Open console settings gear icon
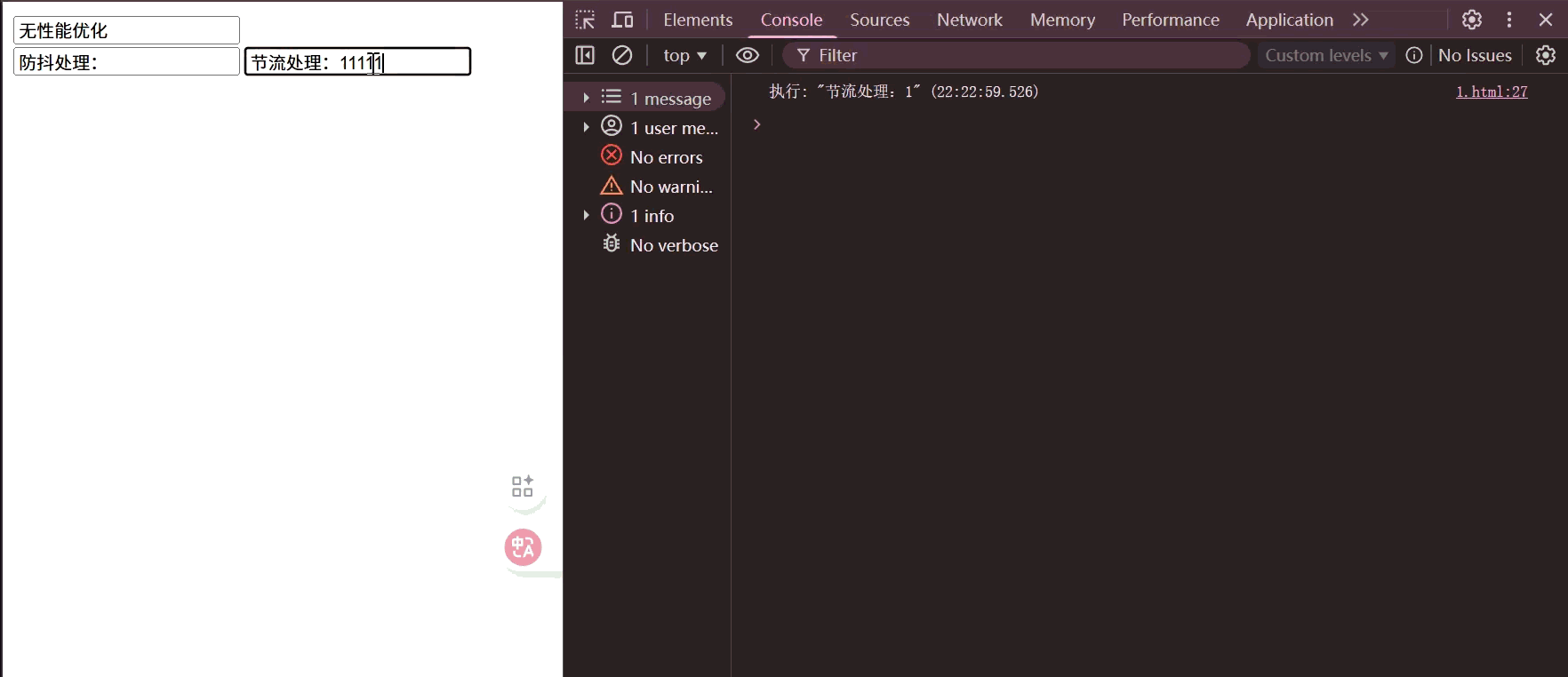 1546,55
